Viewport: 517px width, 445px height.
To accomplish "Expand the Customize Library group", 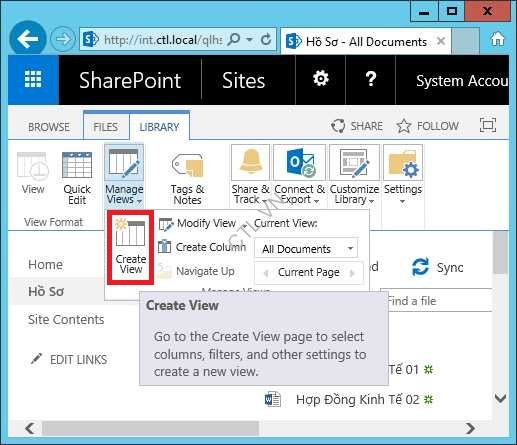I will (x=354, y=175).
